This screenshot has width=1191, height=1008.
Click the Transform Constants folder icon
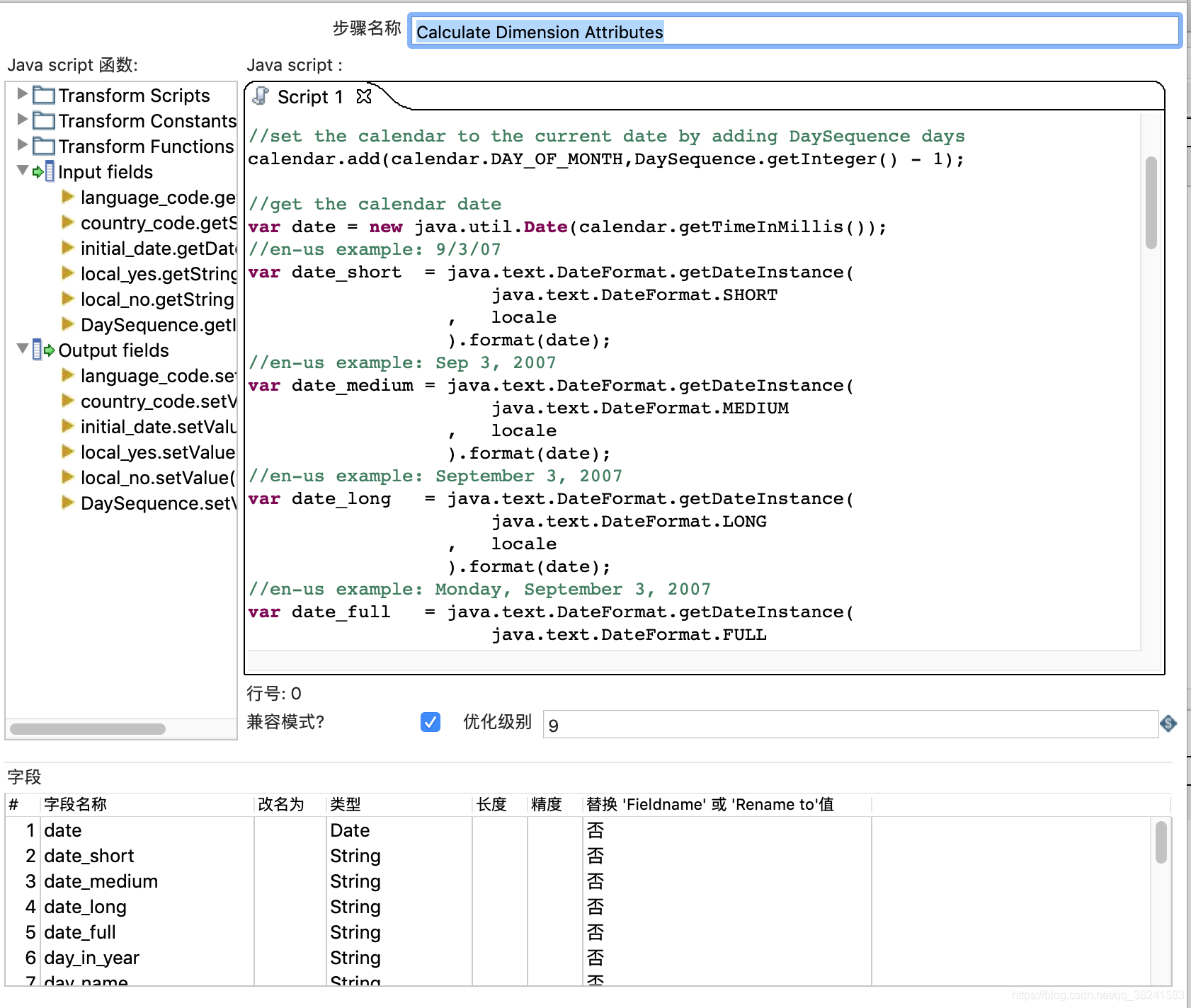pyautogui.click(x=44, y=120)
